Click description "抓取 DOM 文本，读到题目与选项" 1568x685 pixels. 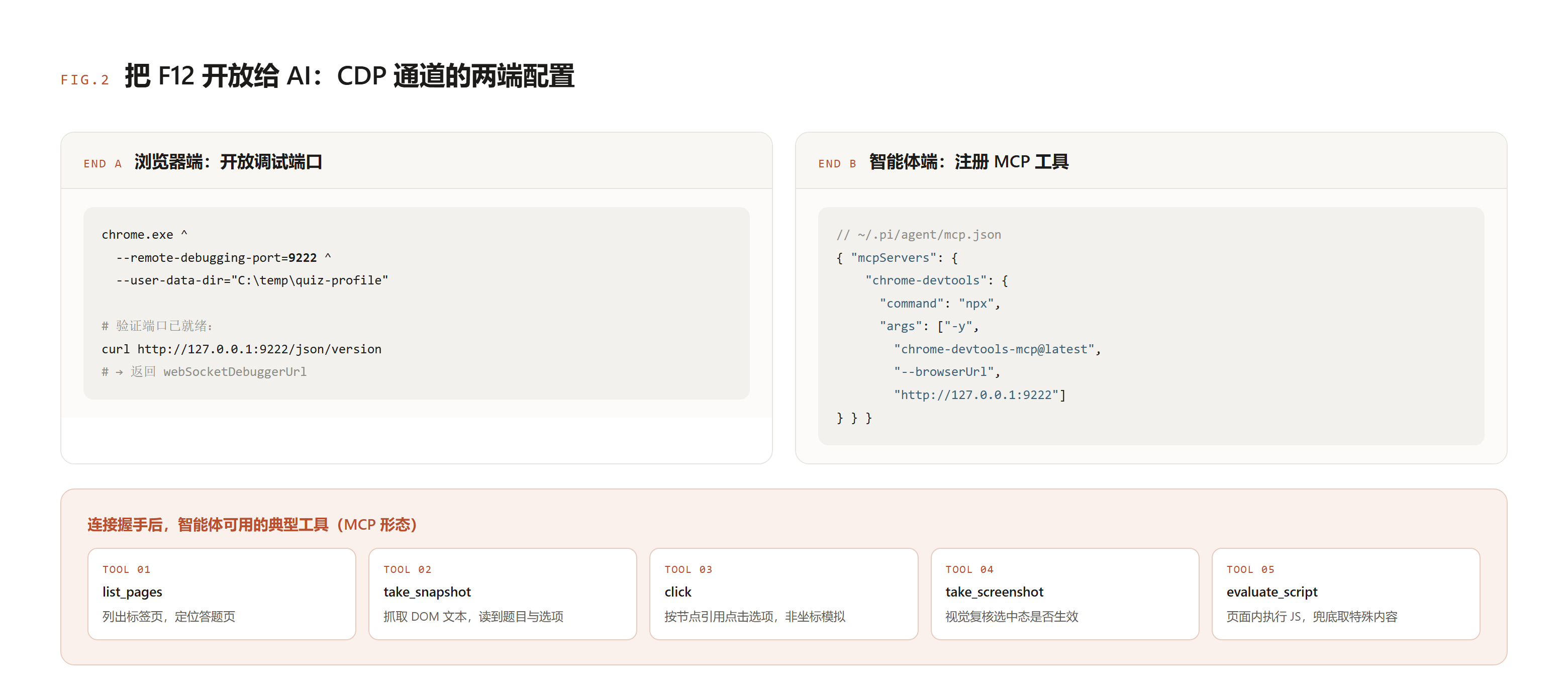coord(473,616)
